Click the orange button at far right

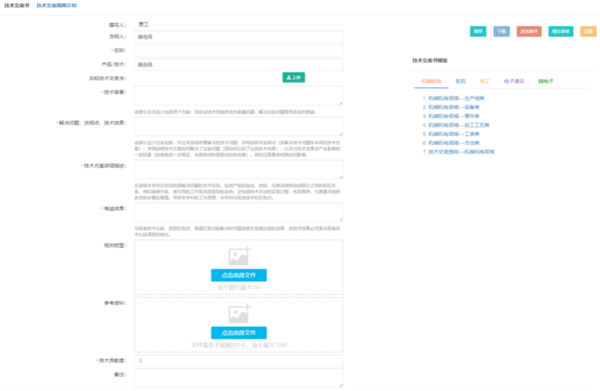tap(588, 31)
